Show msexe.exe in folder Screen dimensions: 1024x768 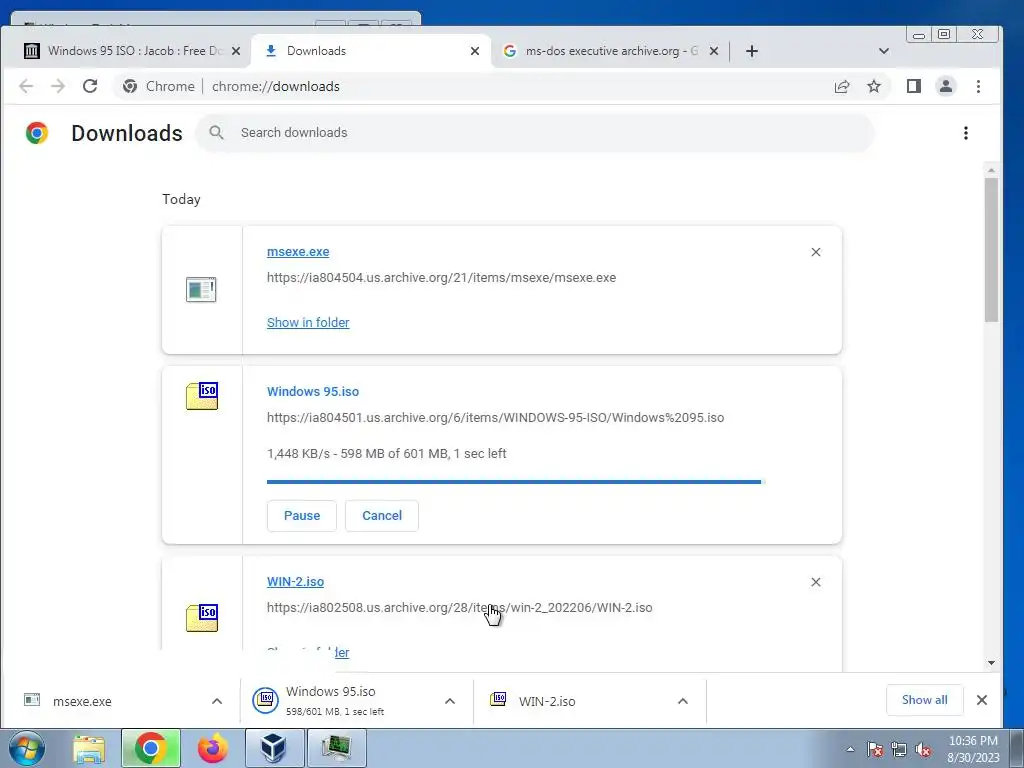point(308,323)
